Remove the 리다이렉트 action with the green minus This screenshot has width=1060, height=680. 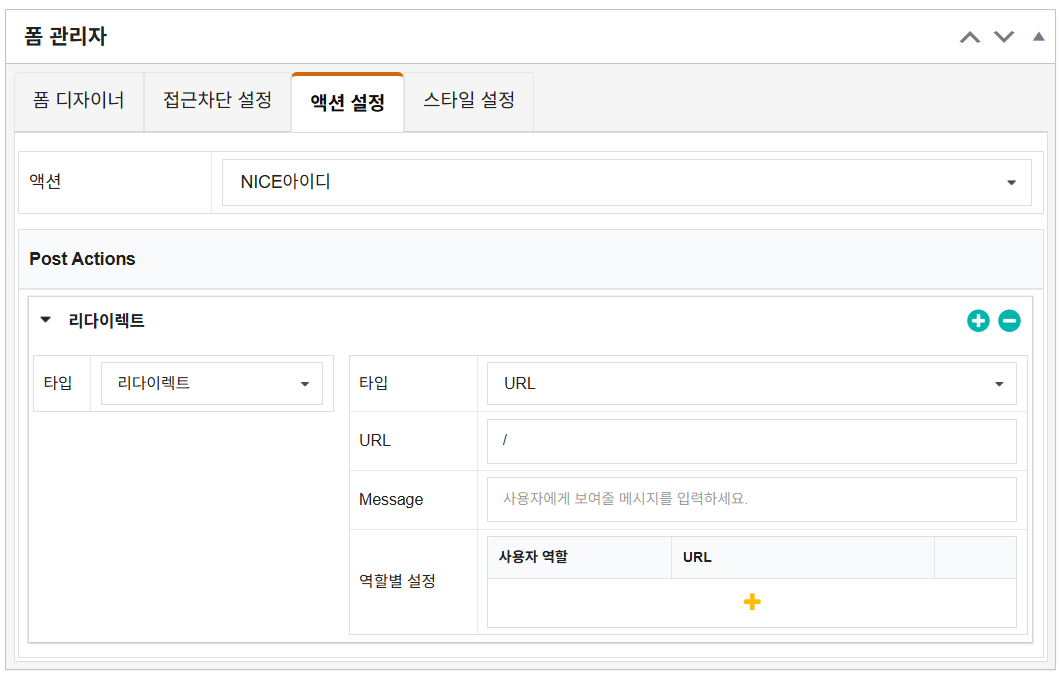[1009, 321]
